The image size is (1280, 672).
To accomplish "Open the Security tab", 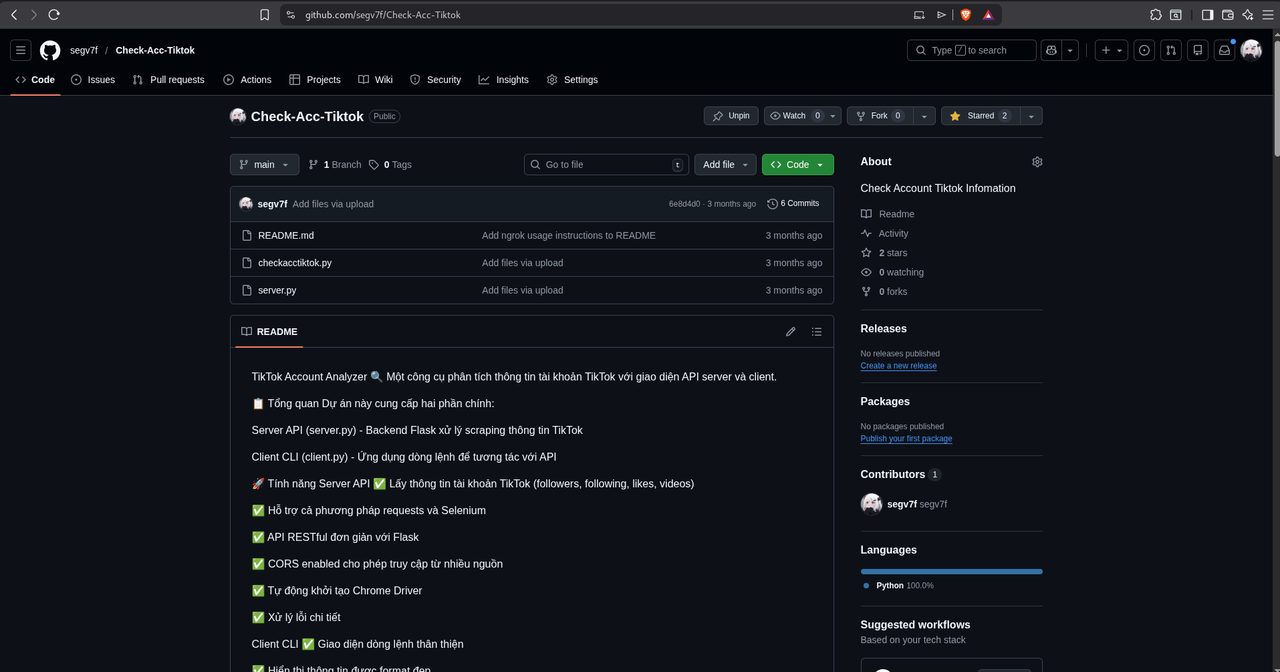I will click(435, 80).
